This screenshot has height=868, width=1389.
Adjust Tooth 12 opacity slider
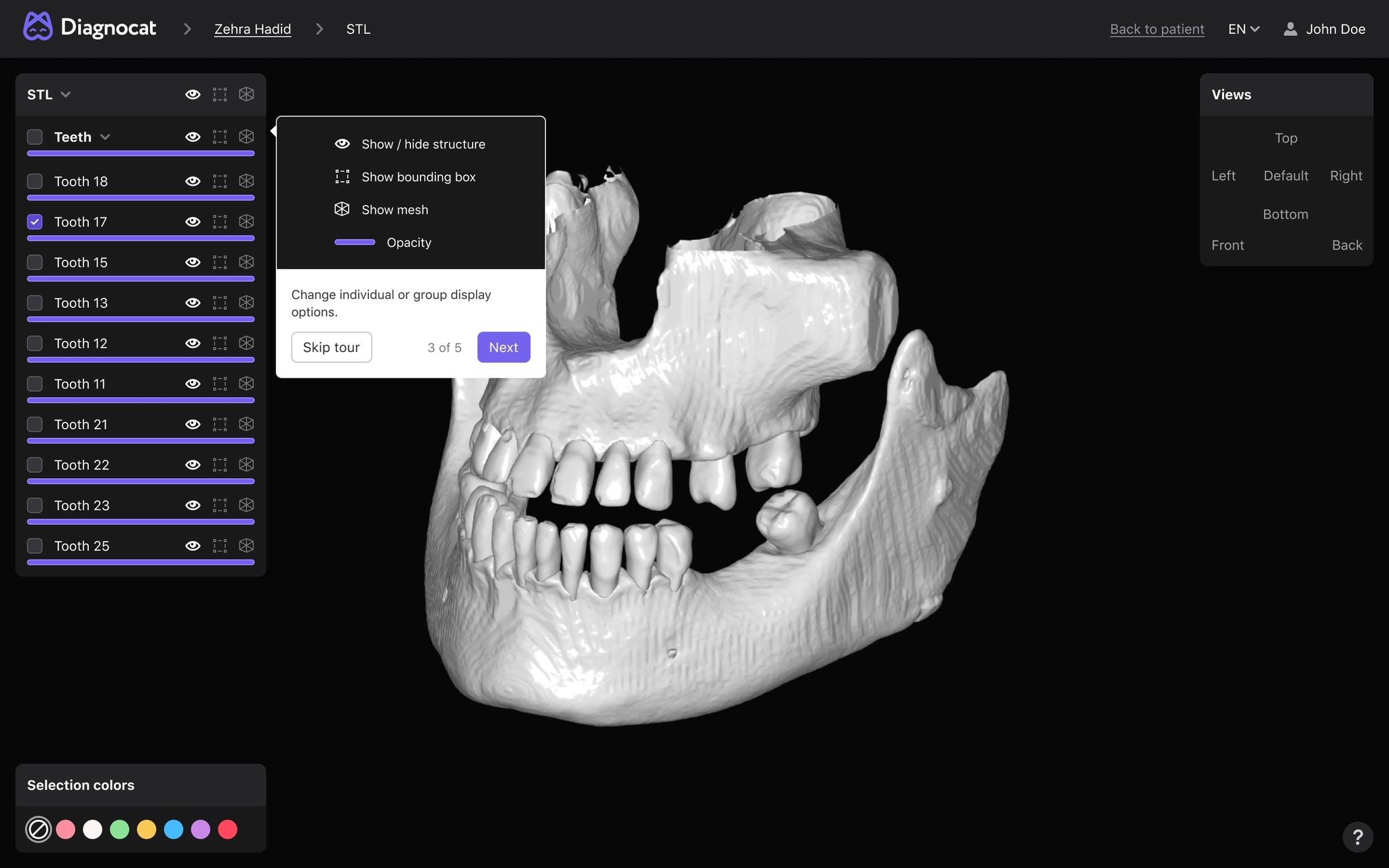point(140,359)
